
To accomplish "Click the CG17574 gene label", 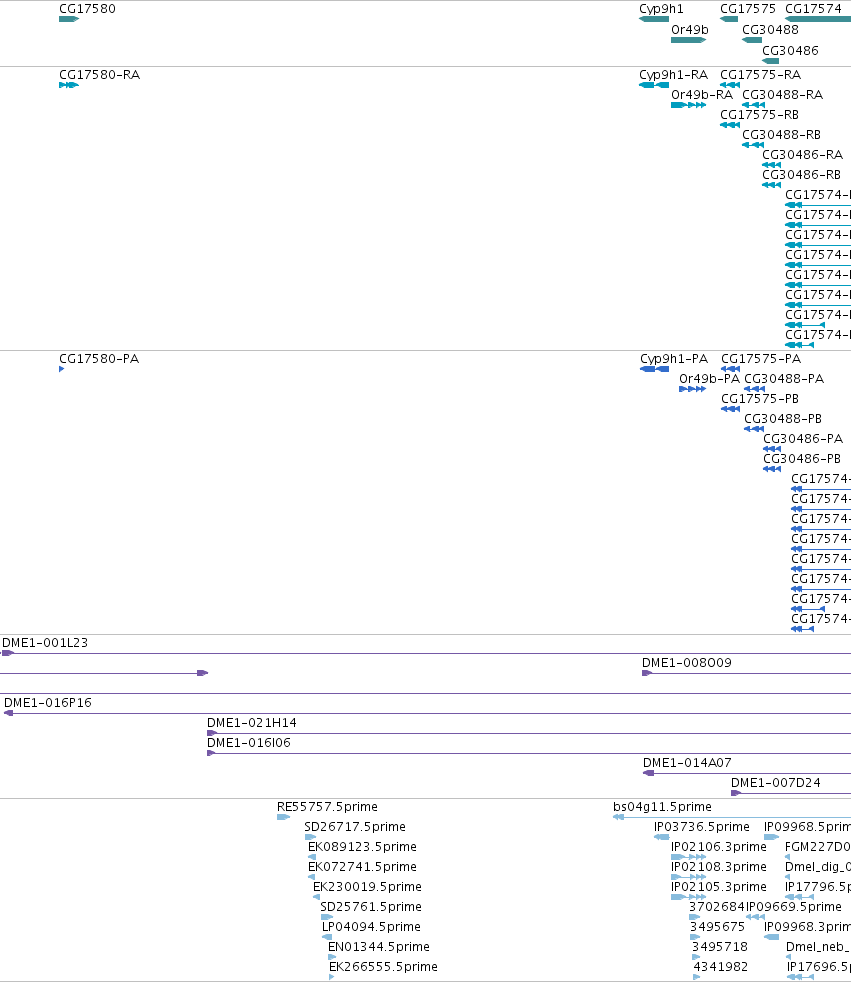I will [x=813, y=9].
